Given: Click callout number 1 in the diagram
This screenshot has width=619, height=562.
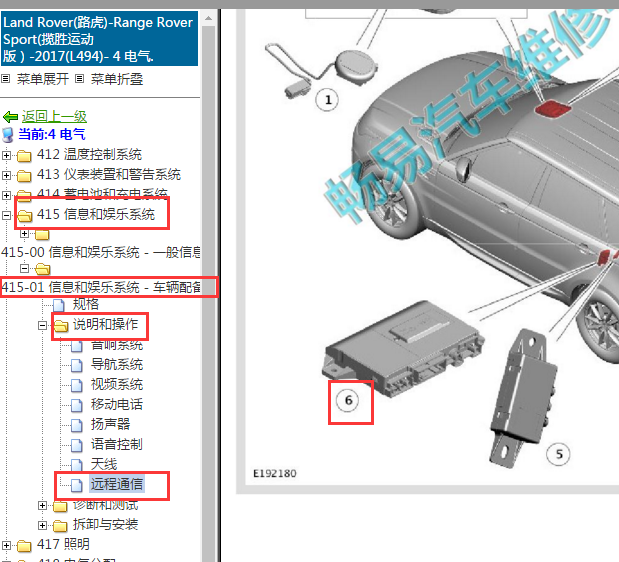Looking at the screenshot, I should [x=327, y=100].
